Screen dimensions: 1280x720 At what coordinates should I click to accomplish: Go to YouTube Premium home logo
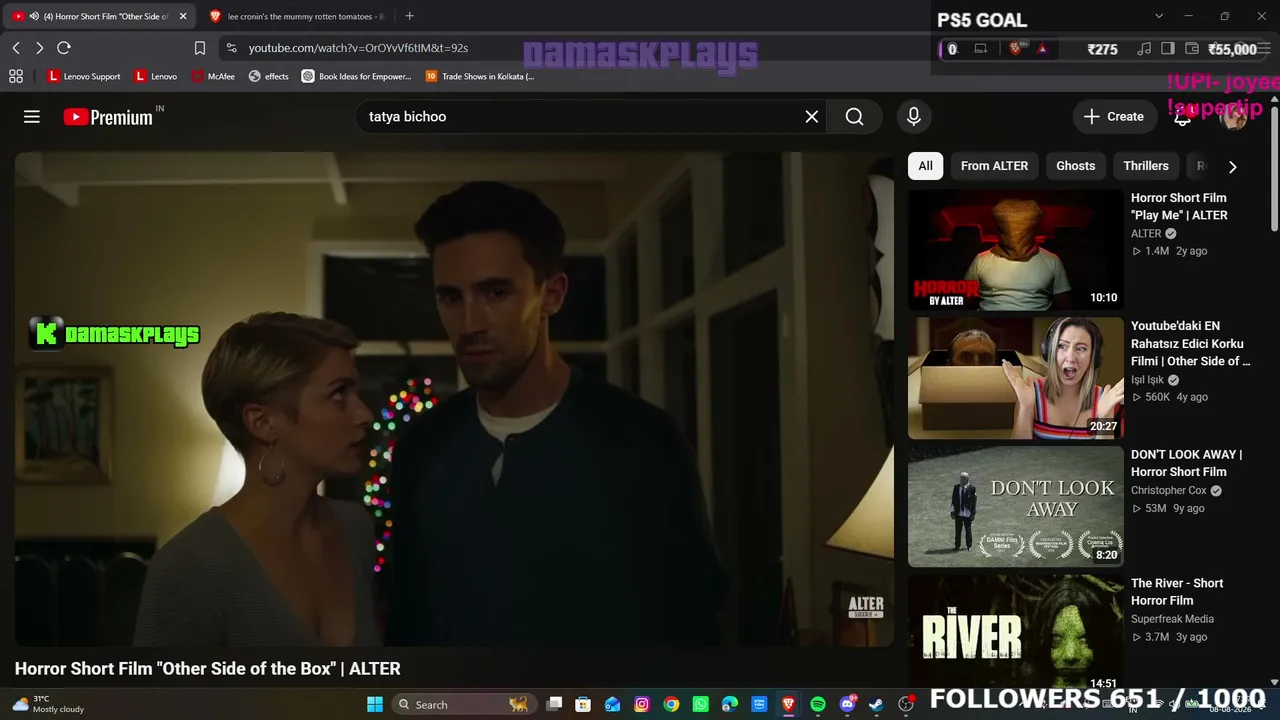(108, 117)
